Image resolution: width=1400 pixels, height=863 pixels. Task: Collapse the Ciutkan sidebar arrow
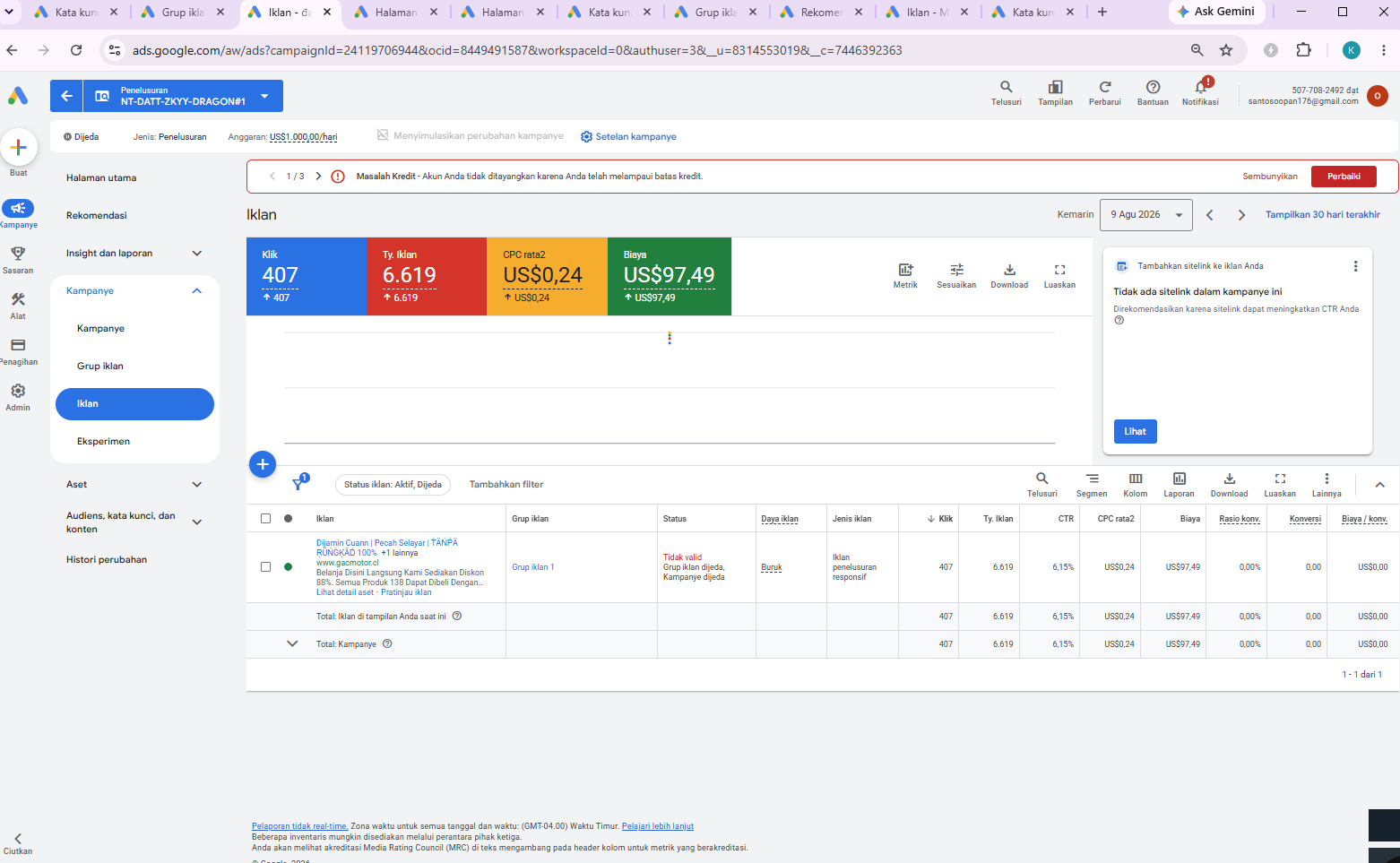click(x=18, y=839)
